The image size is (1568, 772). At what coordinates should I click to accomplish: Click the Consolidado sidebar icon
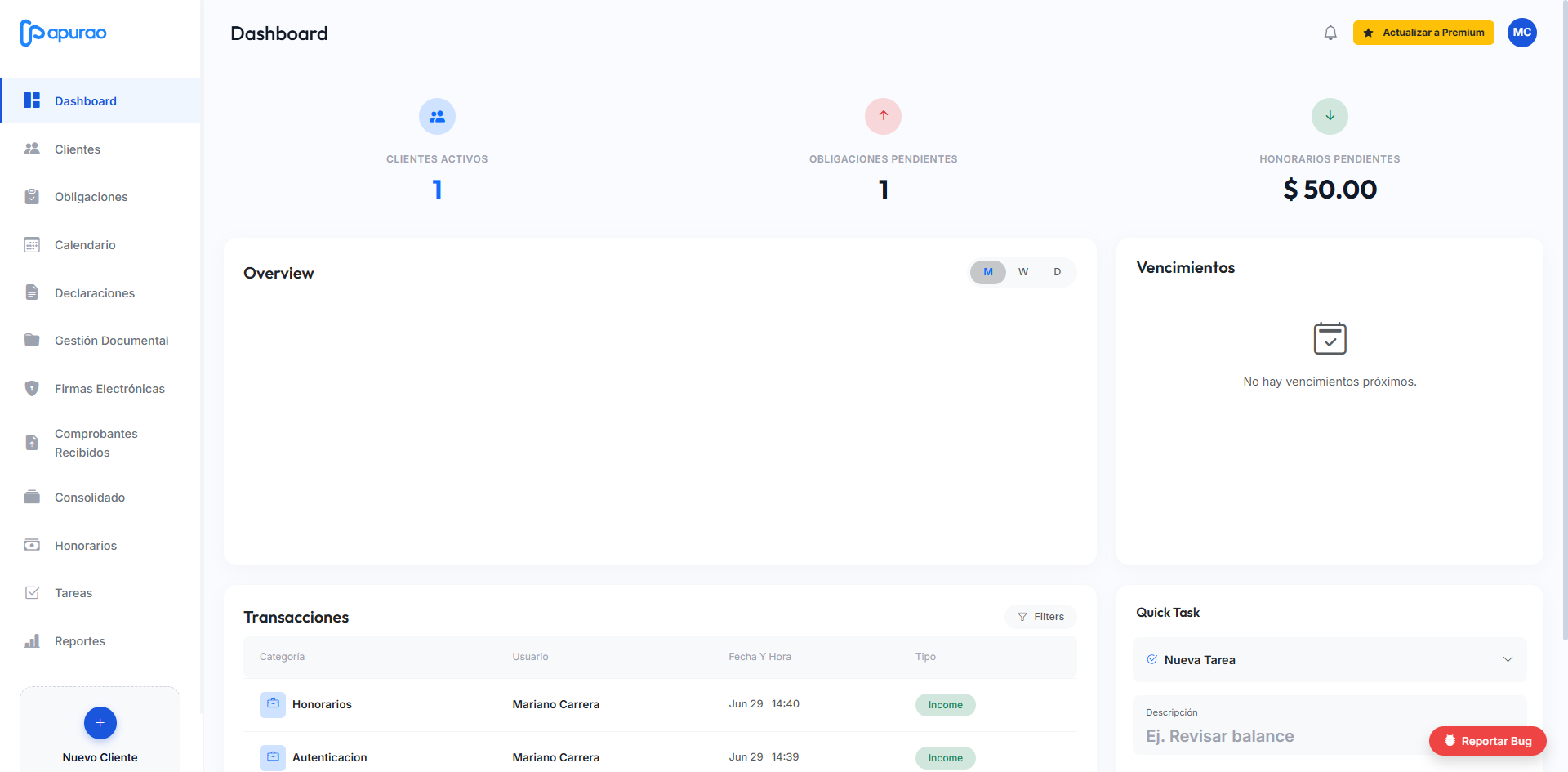coord(32,497)
